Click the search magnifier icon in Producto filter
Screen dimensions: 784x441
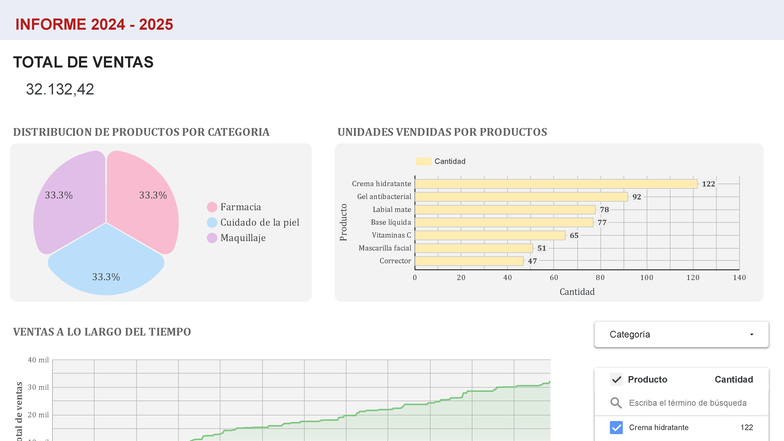[616, 403]
